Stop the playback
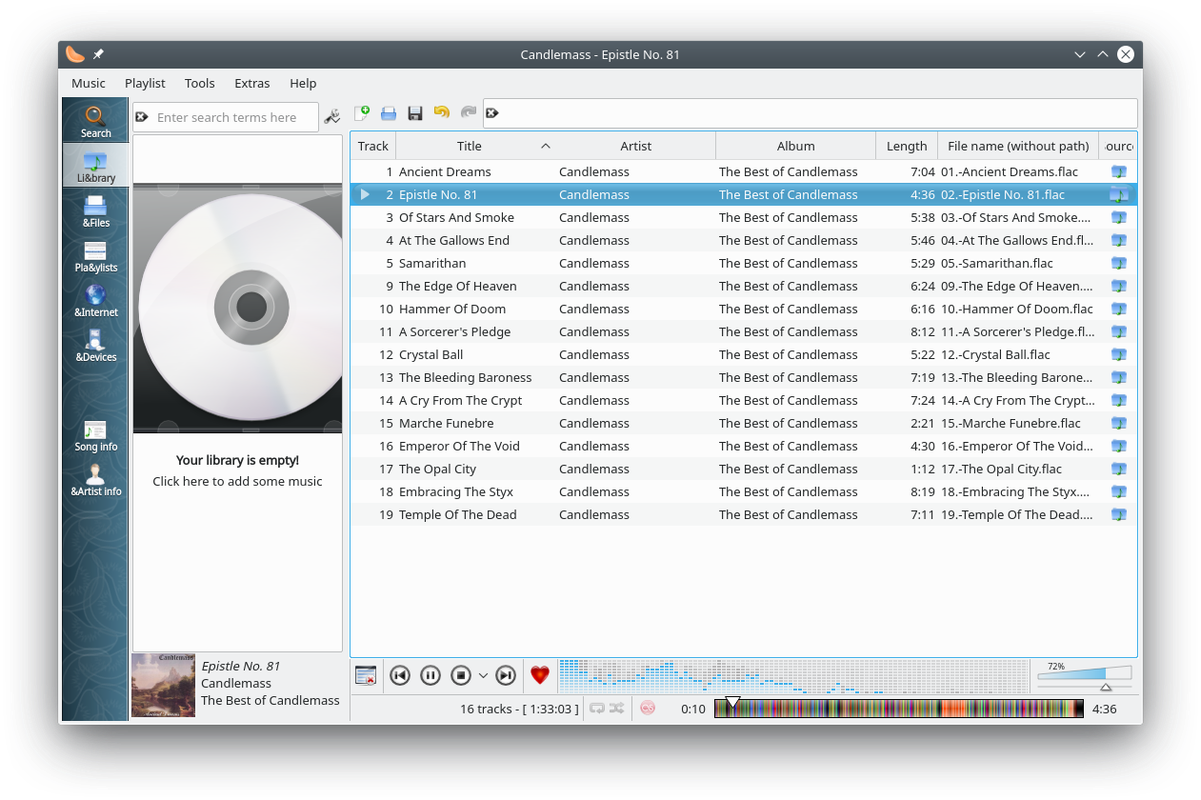The height and width of the screenshot is (800, 1201). point(460,676)
